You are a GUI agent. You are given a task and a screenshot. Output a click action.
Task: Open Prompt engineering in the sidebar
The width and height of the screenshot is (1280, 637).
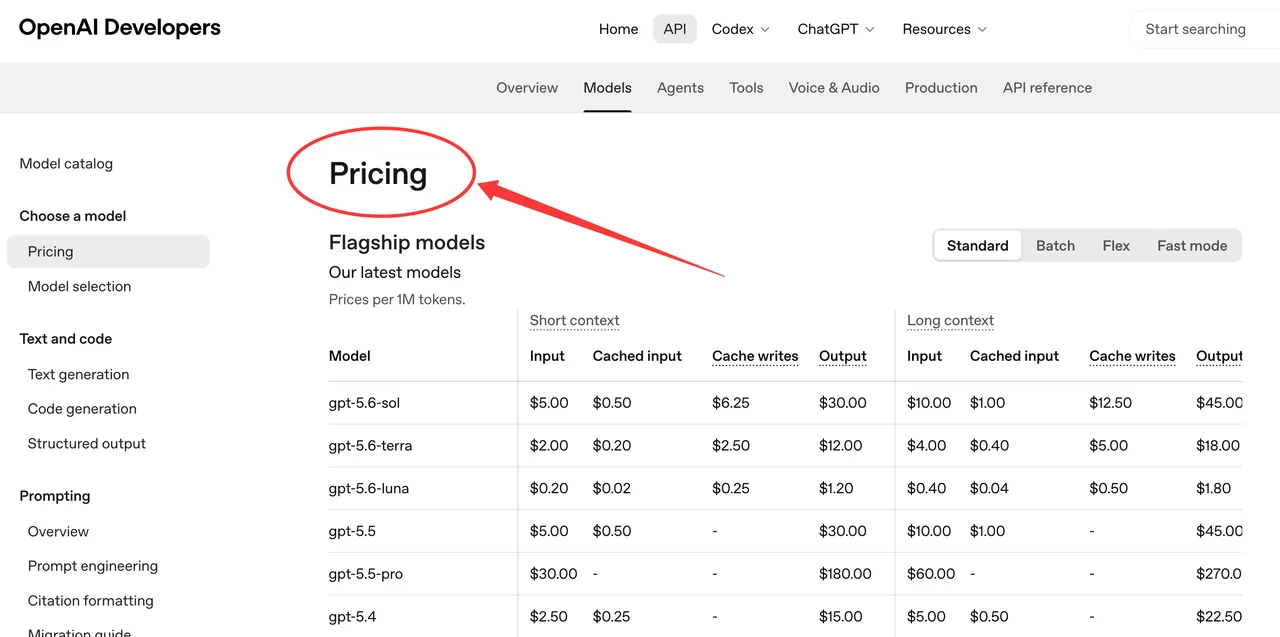coord(93,566)
